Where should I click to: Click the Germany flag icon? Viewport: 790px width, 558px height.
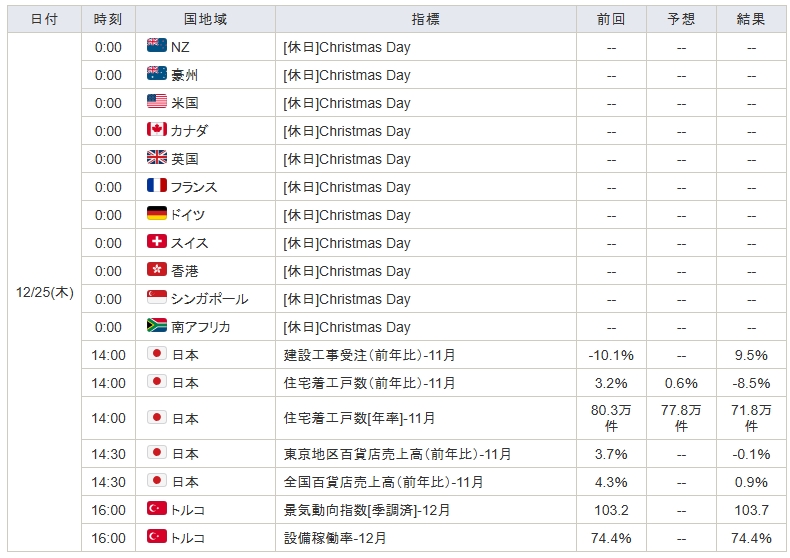tap(157, 215)
